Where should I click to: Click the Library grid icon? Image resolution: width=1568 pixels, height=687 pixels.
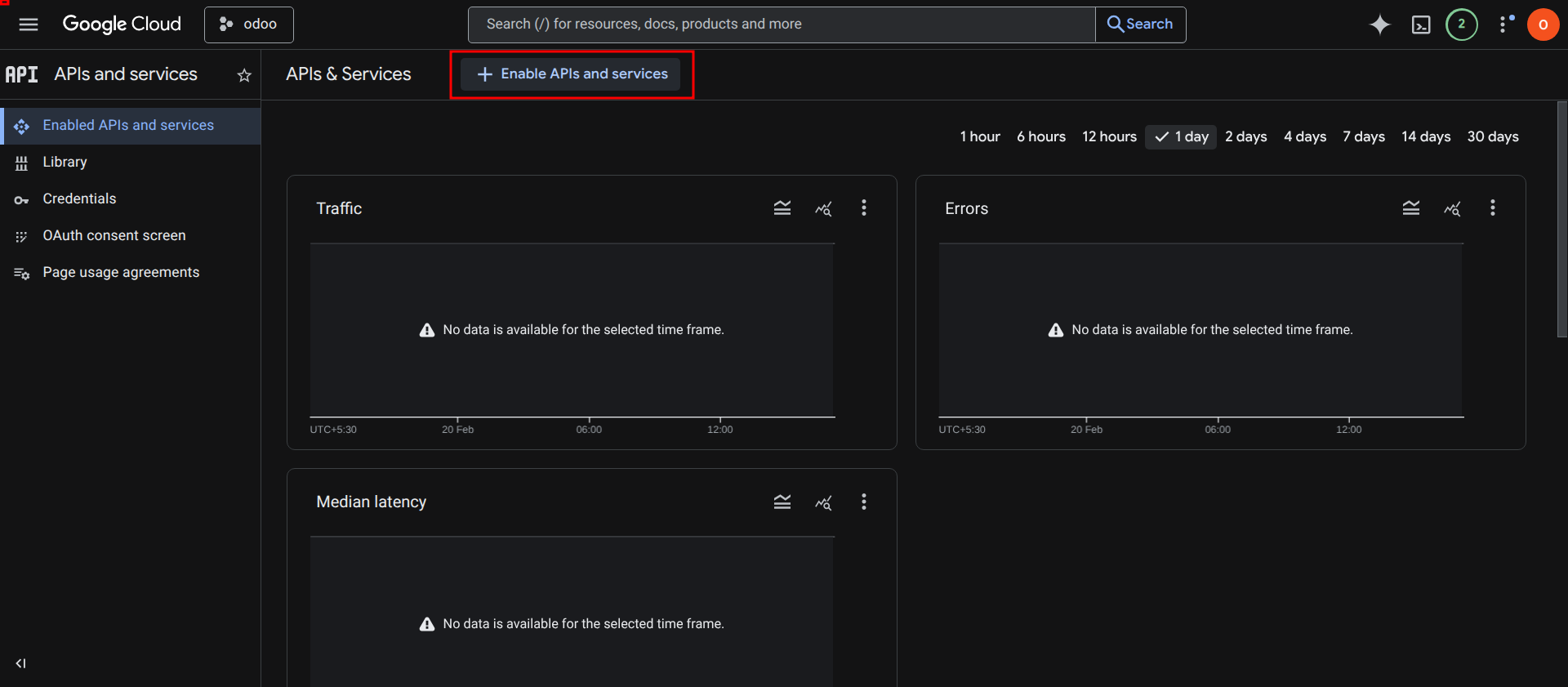[22, 163]
